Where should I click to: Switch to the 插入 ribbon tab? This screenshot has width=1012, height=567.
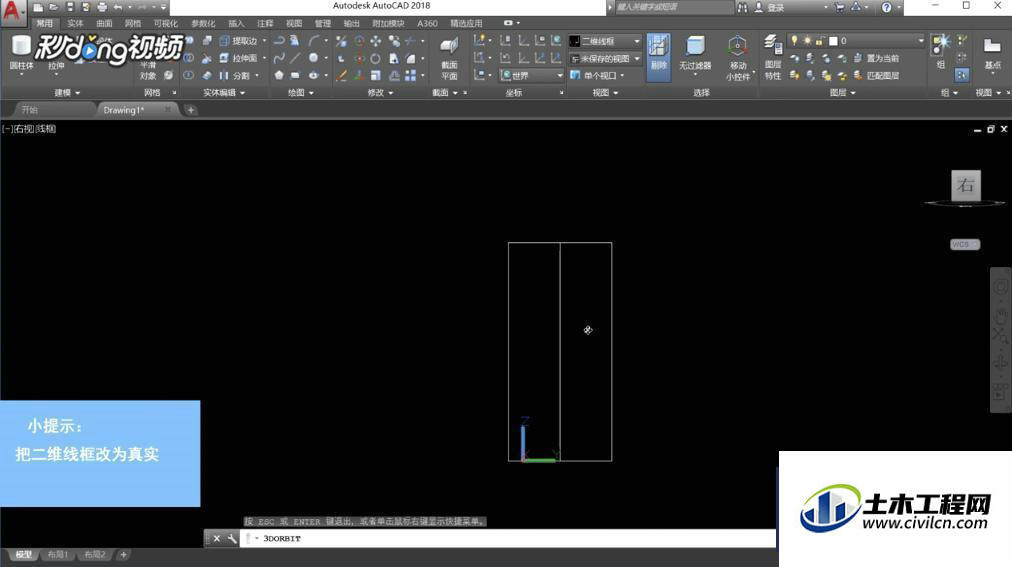coord(236,23)
